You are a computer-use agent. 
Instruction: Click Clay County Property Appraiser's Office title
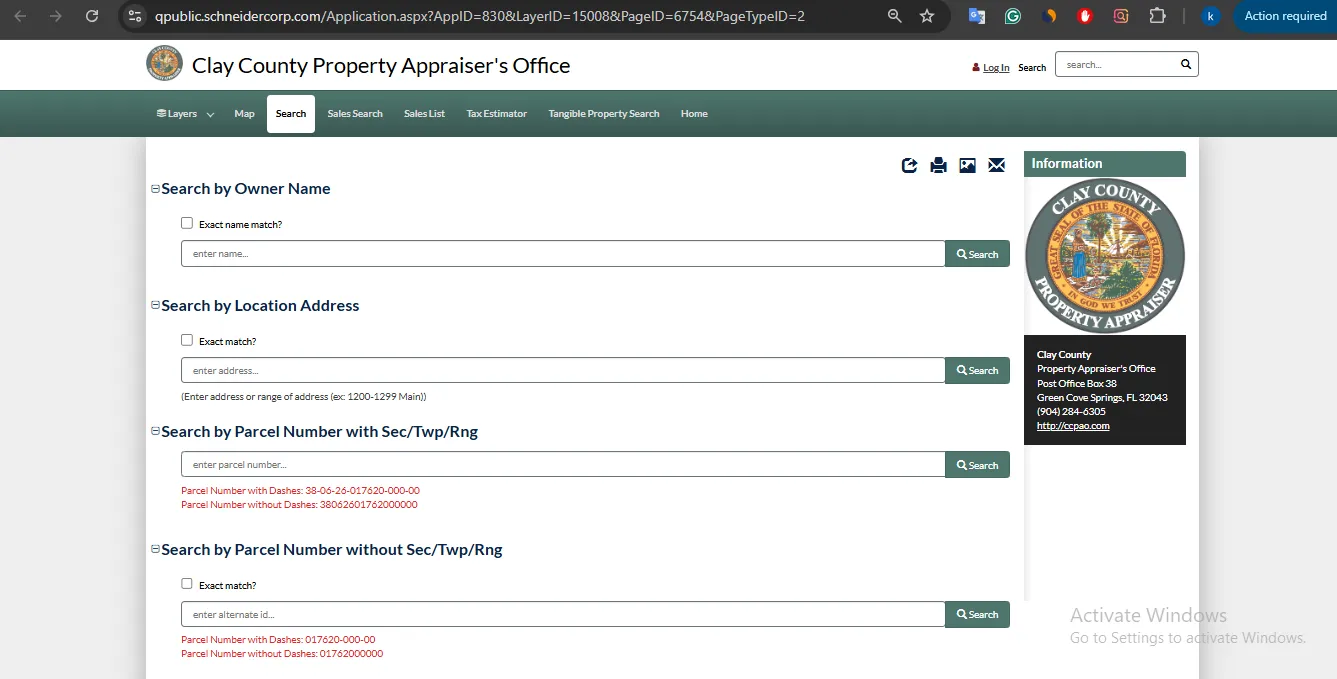tap(381, 66)
